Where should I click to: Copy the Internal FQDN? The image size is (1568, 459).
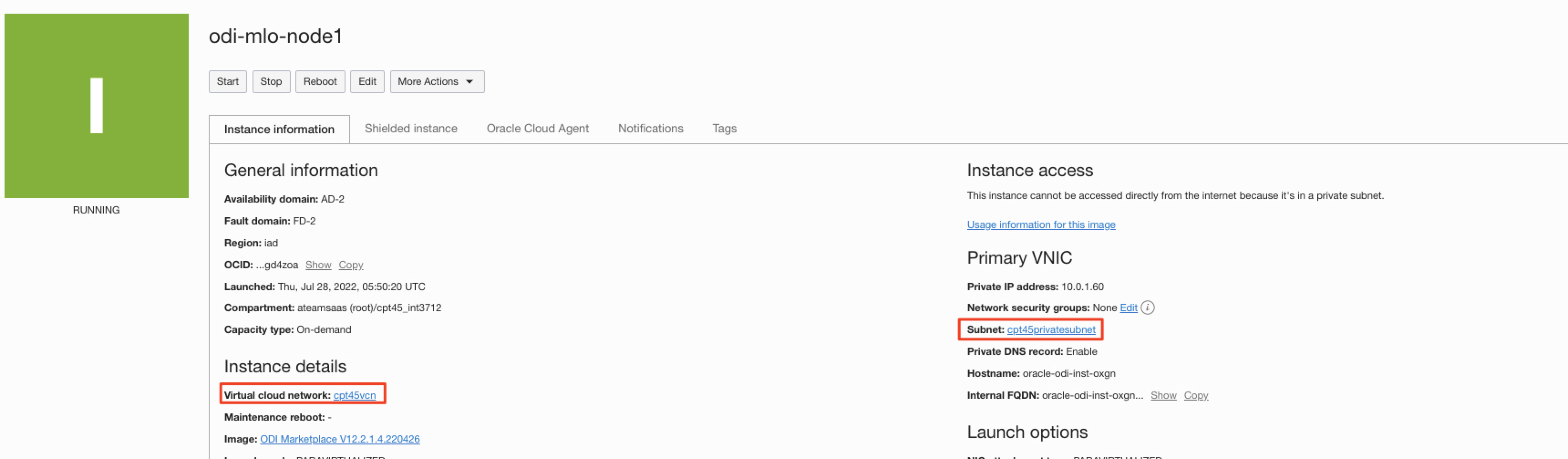(x=1196, y=395)
